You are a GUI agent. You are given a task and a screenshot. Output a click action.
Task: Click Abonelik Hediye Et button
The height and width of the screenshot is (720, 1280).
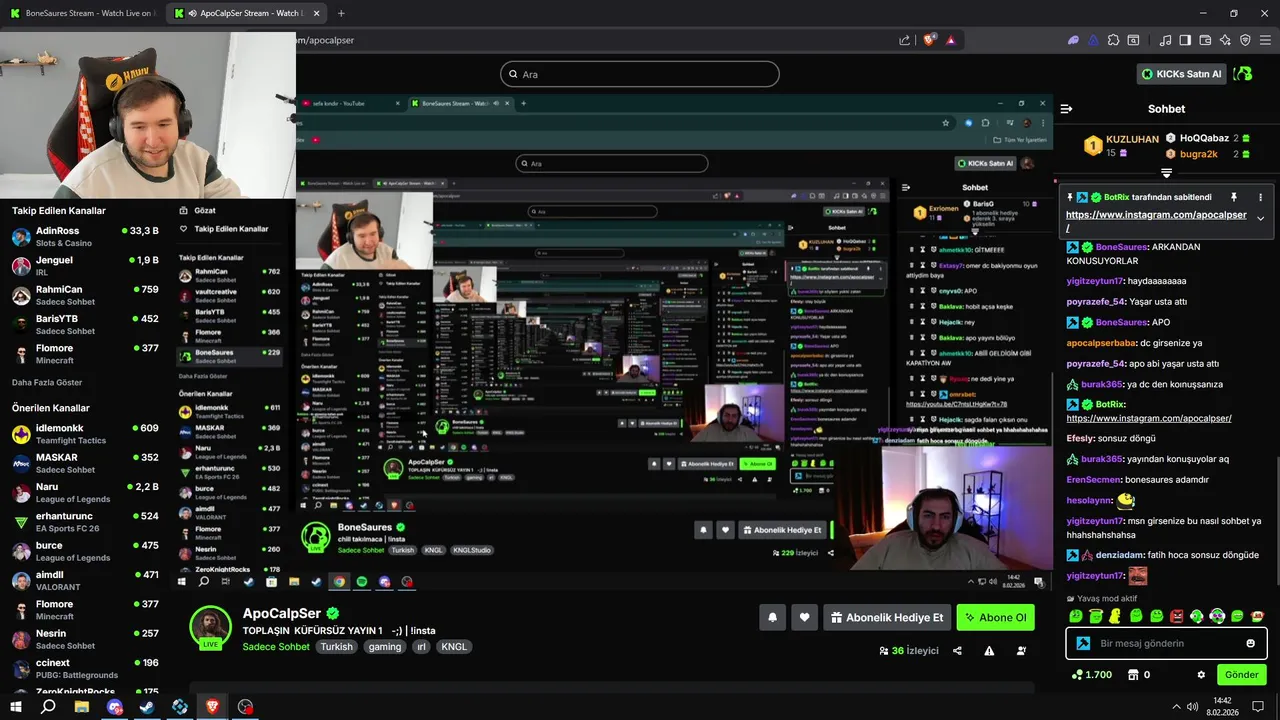coord(887,618)
